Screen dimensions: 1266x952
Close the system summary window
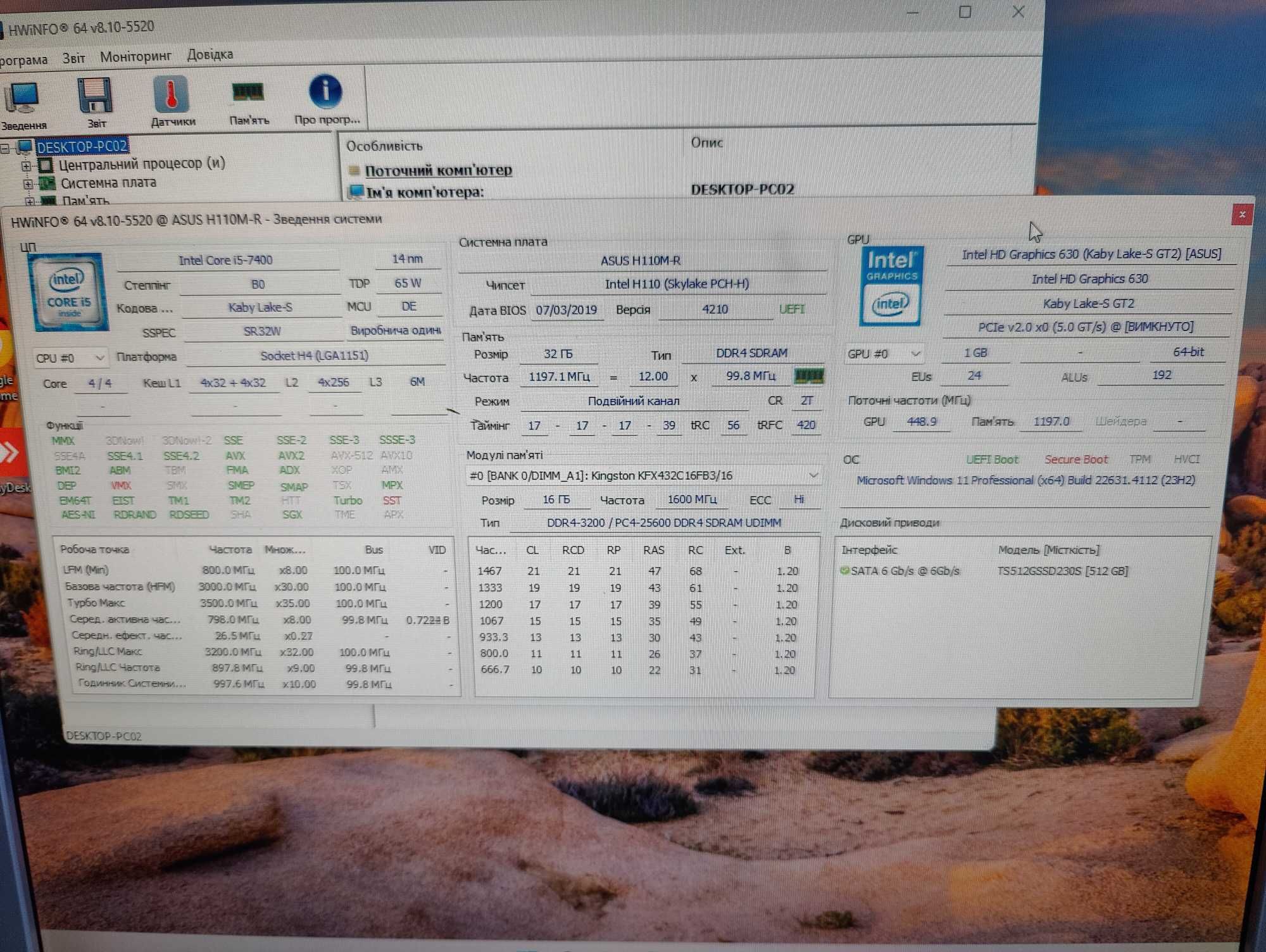1241,215
